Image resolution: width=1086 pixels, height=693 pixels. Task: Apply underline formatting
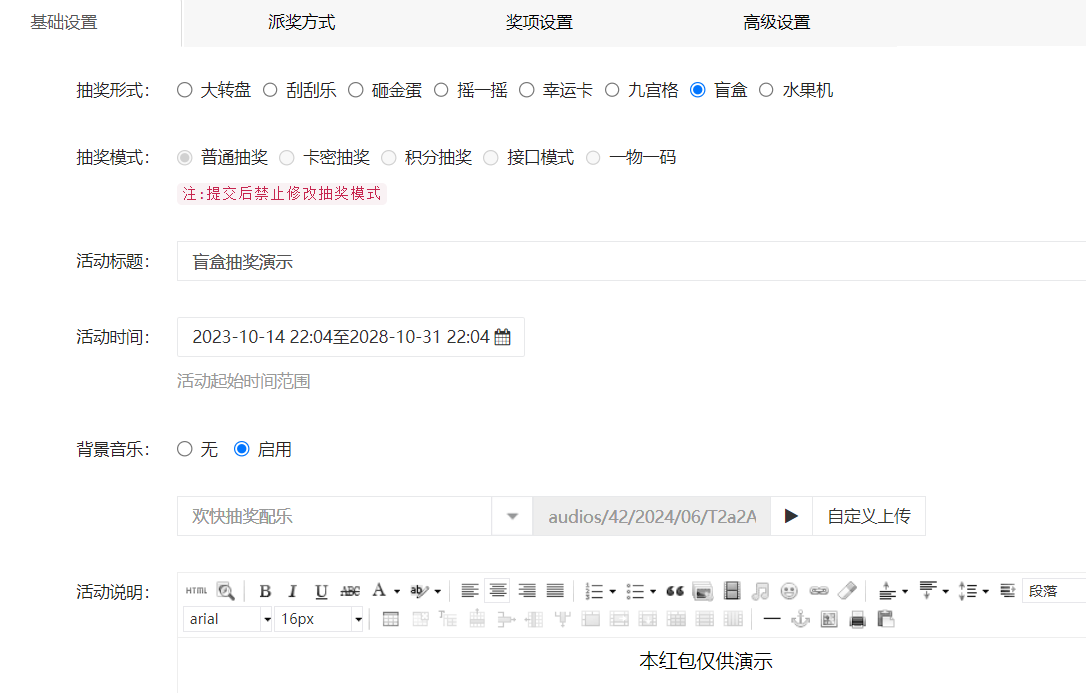321,591
